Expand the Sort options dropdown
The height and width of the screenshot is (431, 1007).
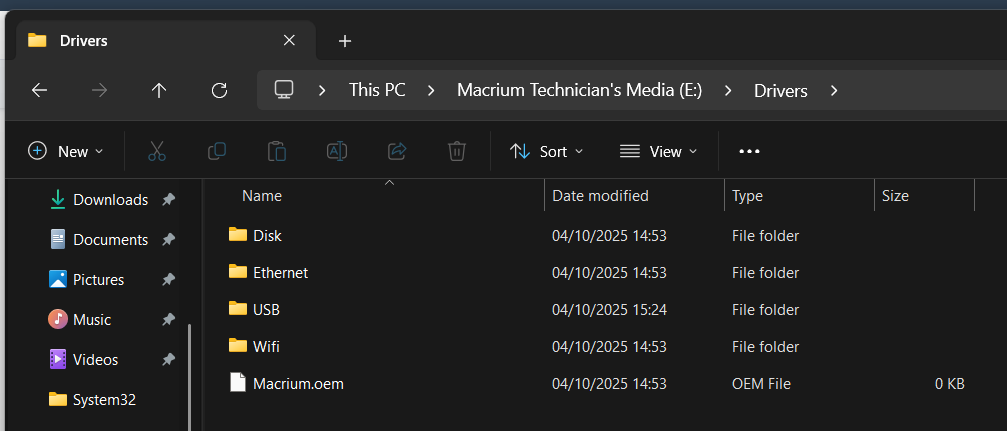point(546,151)
